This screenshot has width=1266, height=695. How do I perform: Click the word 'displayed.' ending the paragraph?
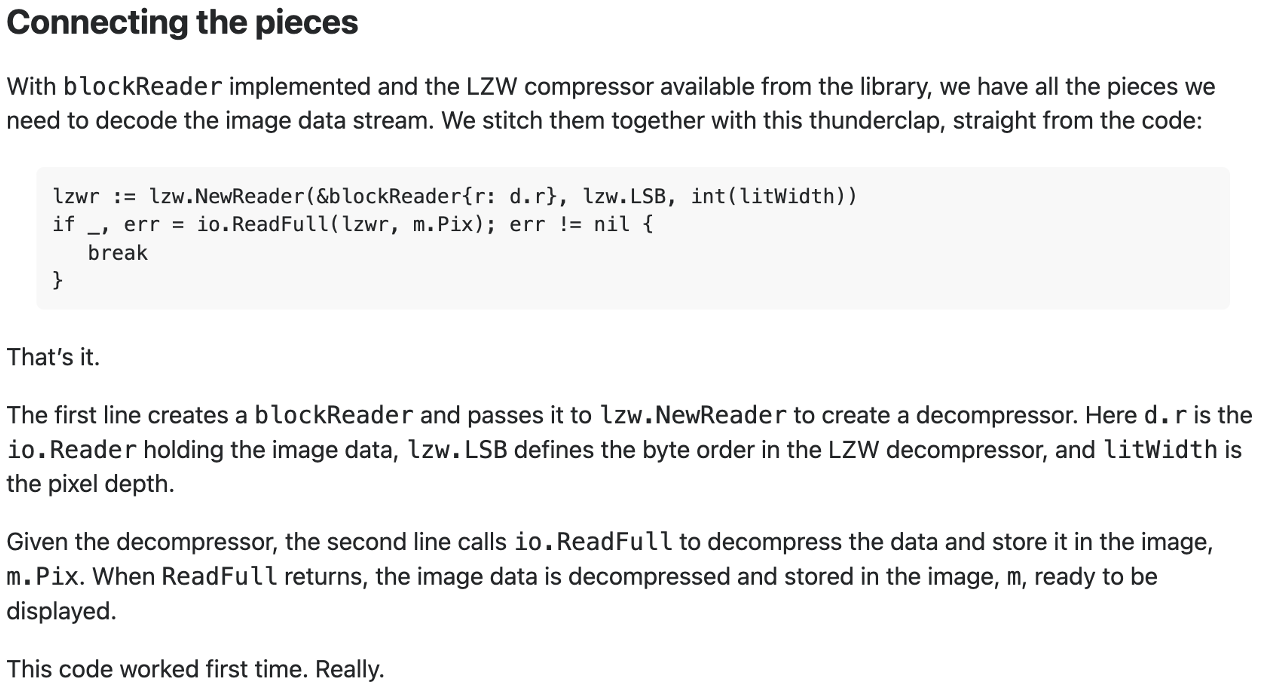coord(62,611)
